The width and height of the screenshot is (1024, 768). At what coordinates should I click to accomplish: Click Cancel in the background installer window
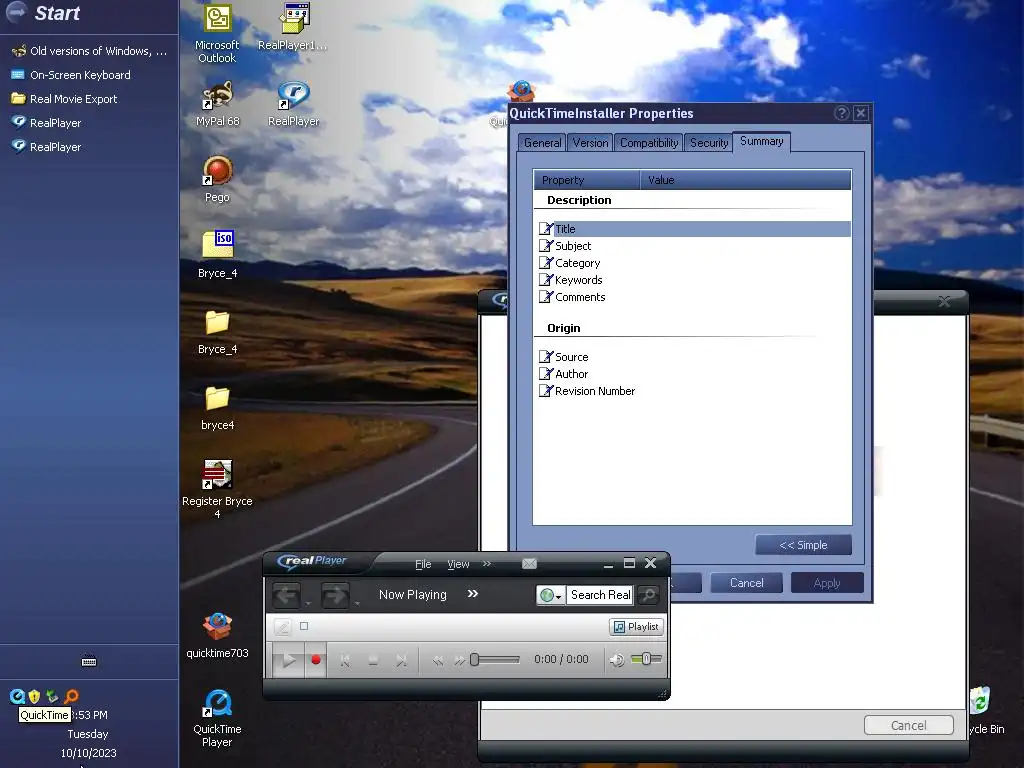click(x=908, y=726)
